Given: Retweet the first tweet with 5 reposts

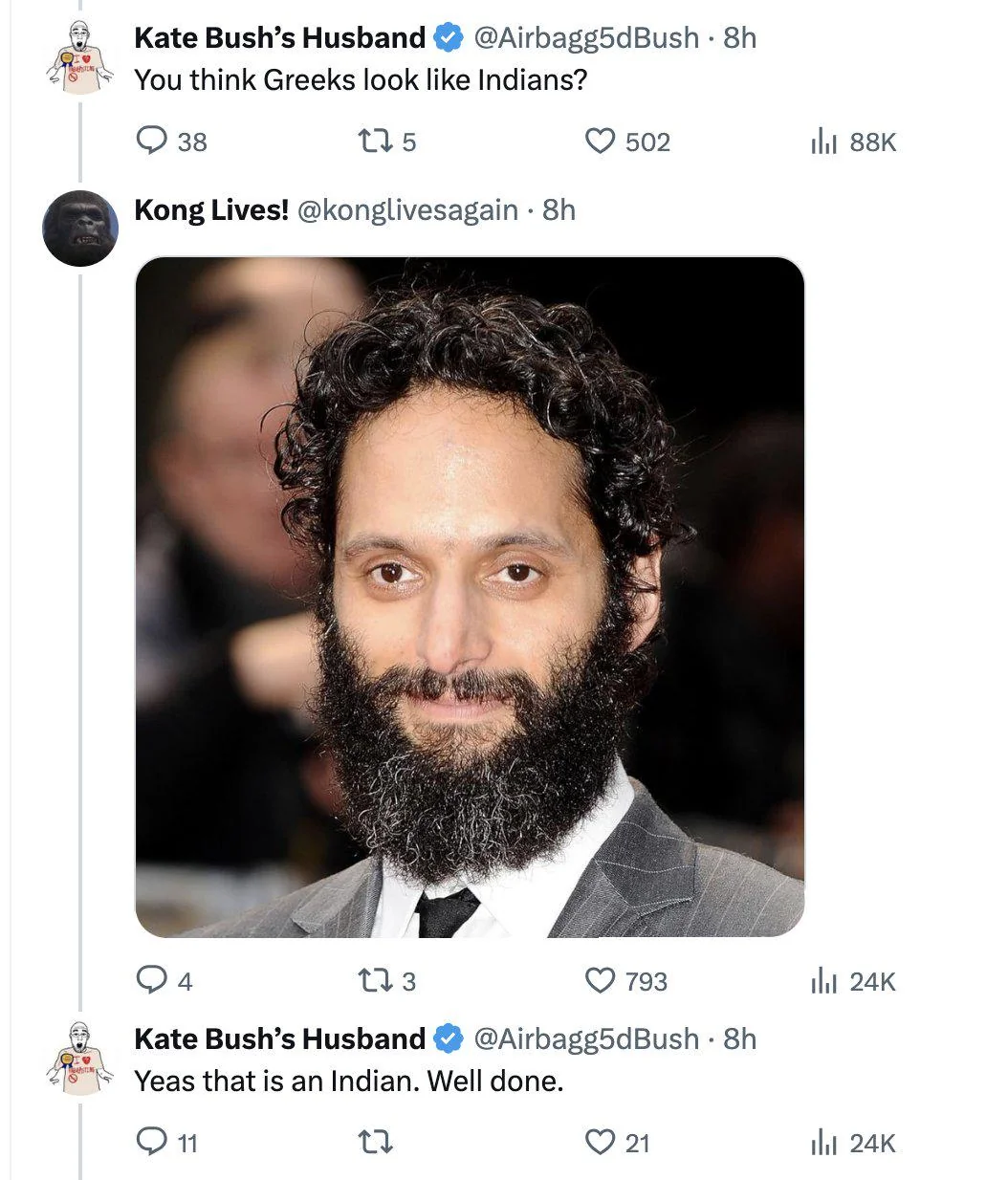Looking at the screenshot, I should 385,142.
